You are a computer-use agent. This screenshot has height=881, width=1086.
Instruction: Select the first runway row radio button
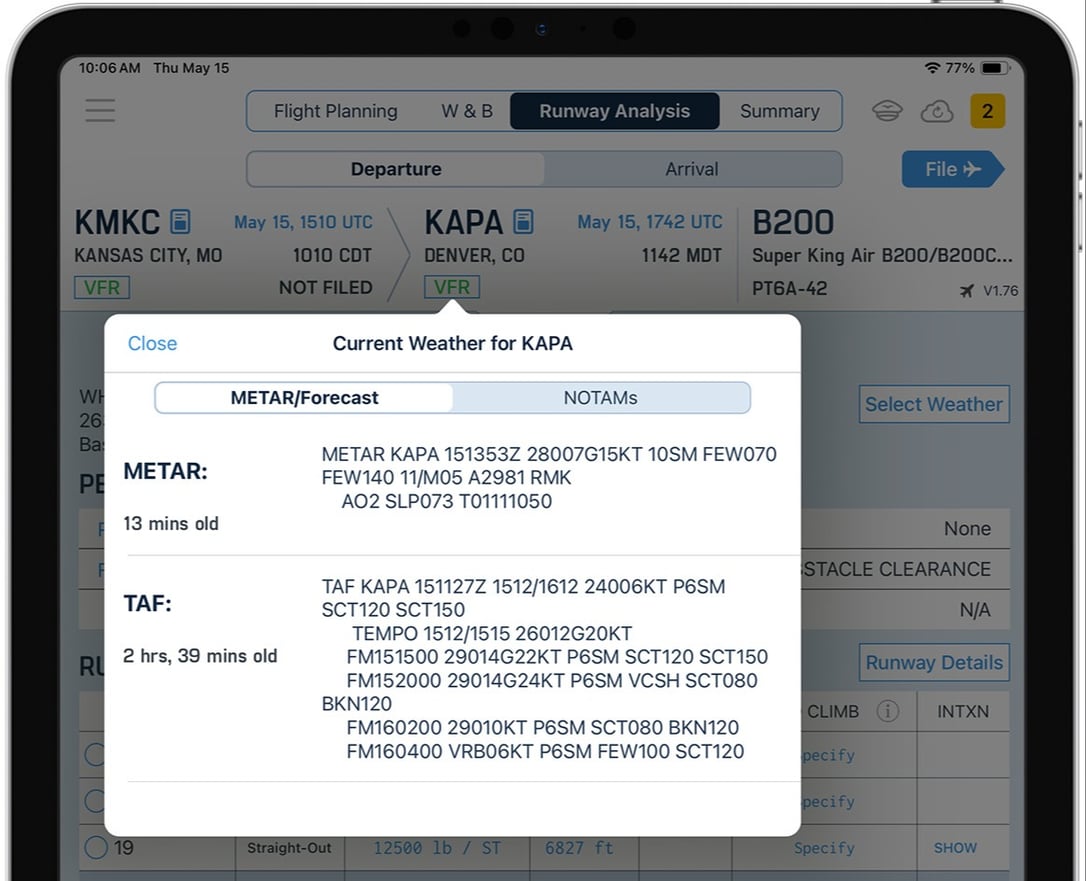(93, 755)
